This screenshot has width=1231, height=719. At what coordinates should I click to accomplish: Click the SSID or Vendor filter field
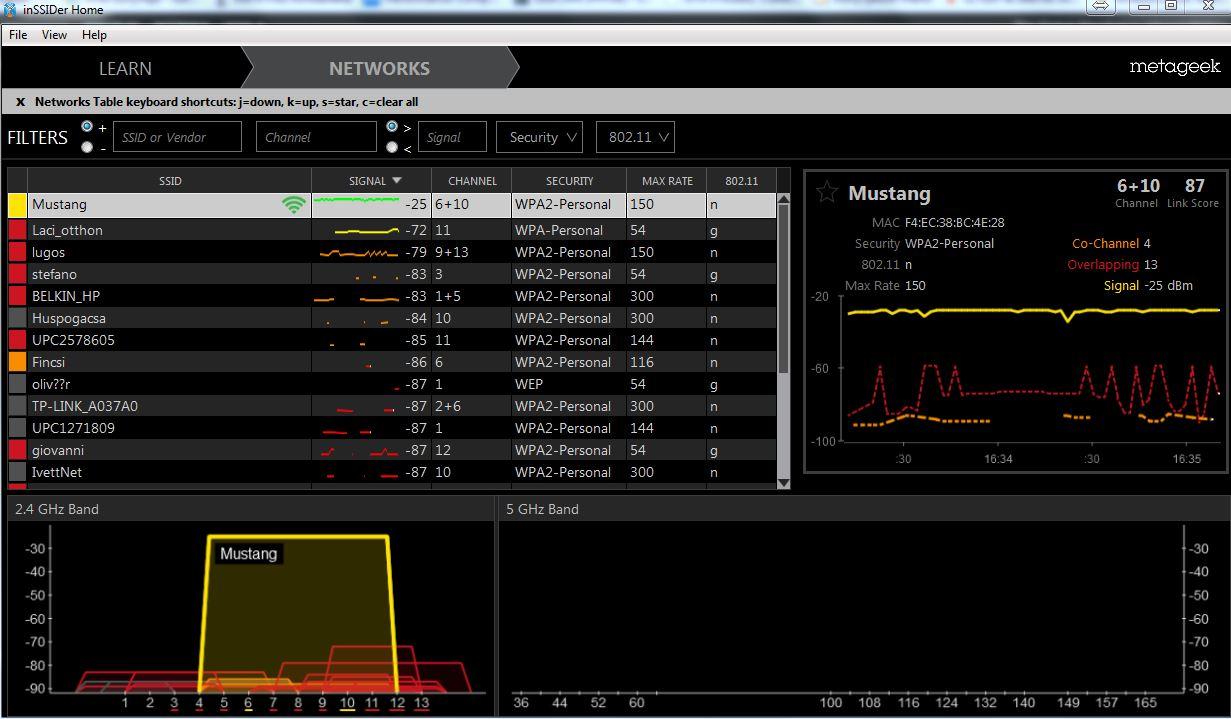[x=177, y=137]
